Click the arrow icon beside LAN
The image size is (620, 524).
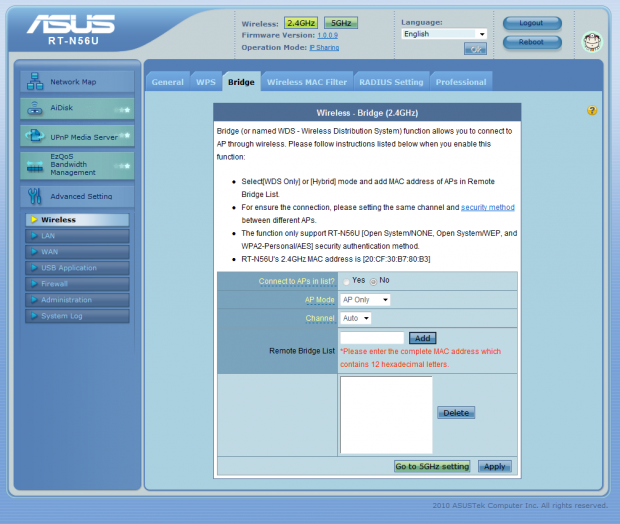tap(34, 236)
